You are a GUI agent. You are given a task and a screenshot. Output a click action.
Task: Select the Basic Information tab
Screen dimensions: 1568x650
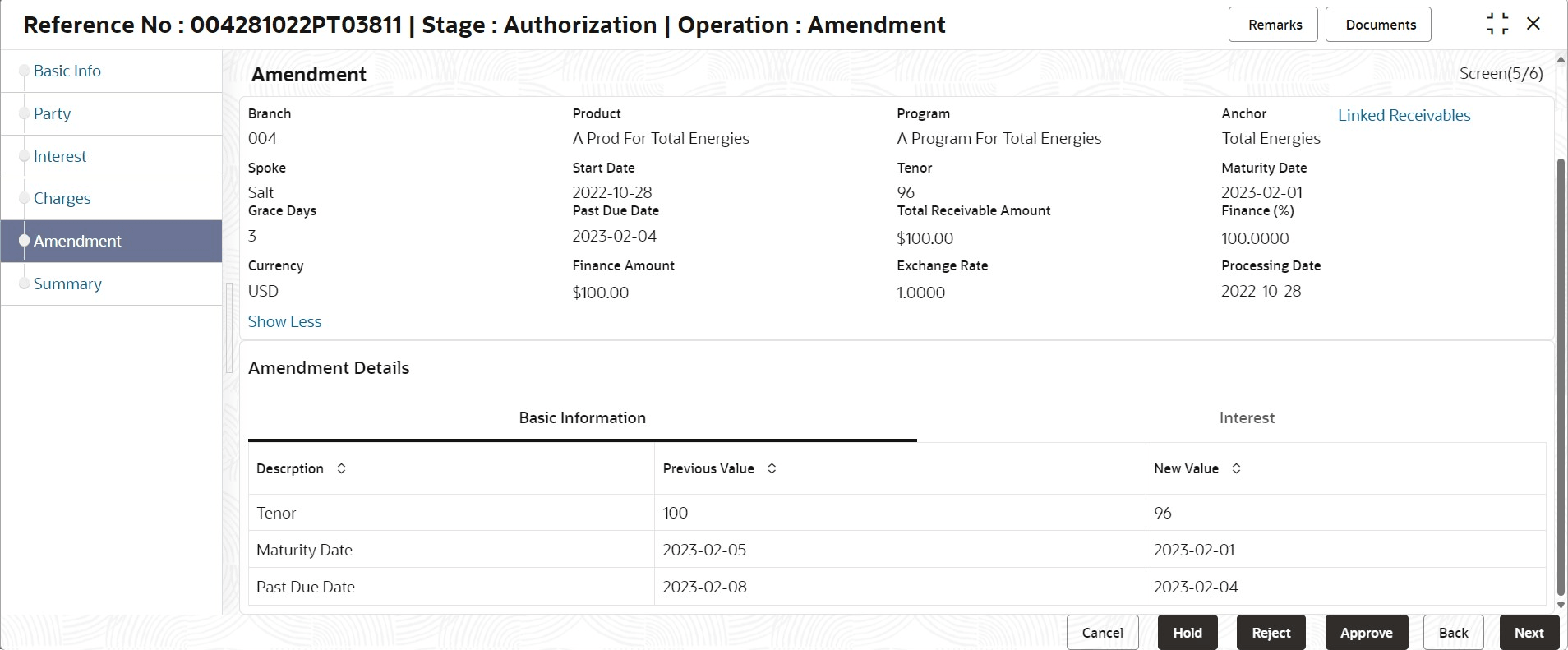tap(582, 417)
